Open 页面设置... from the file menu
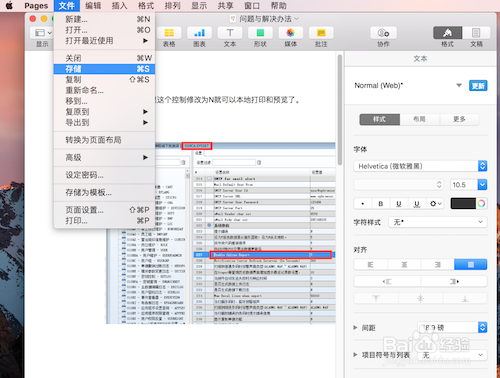The image size is (500, 378). coord(104,210)
